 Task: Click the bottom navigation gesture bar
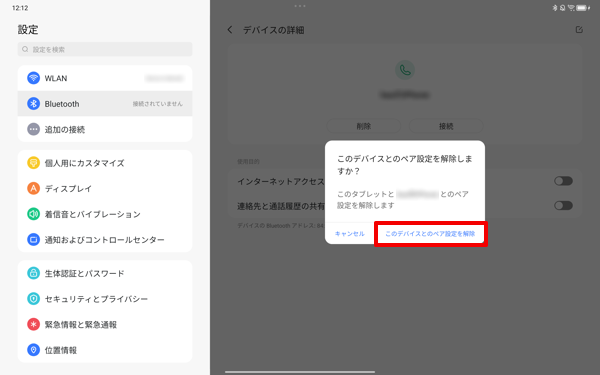coord(300,372)
